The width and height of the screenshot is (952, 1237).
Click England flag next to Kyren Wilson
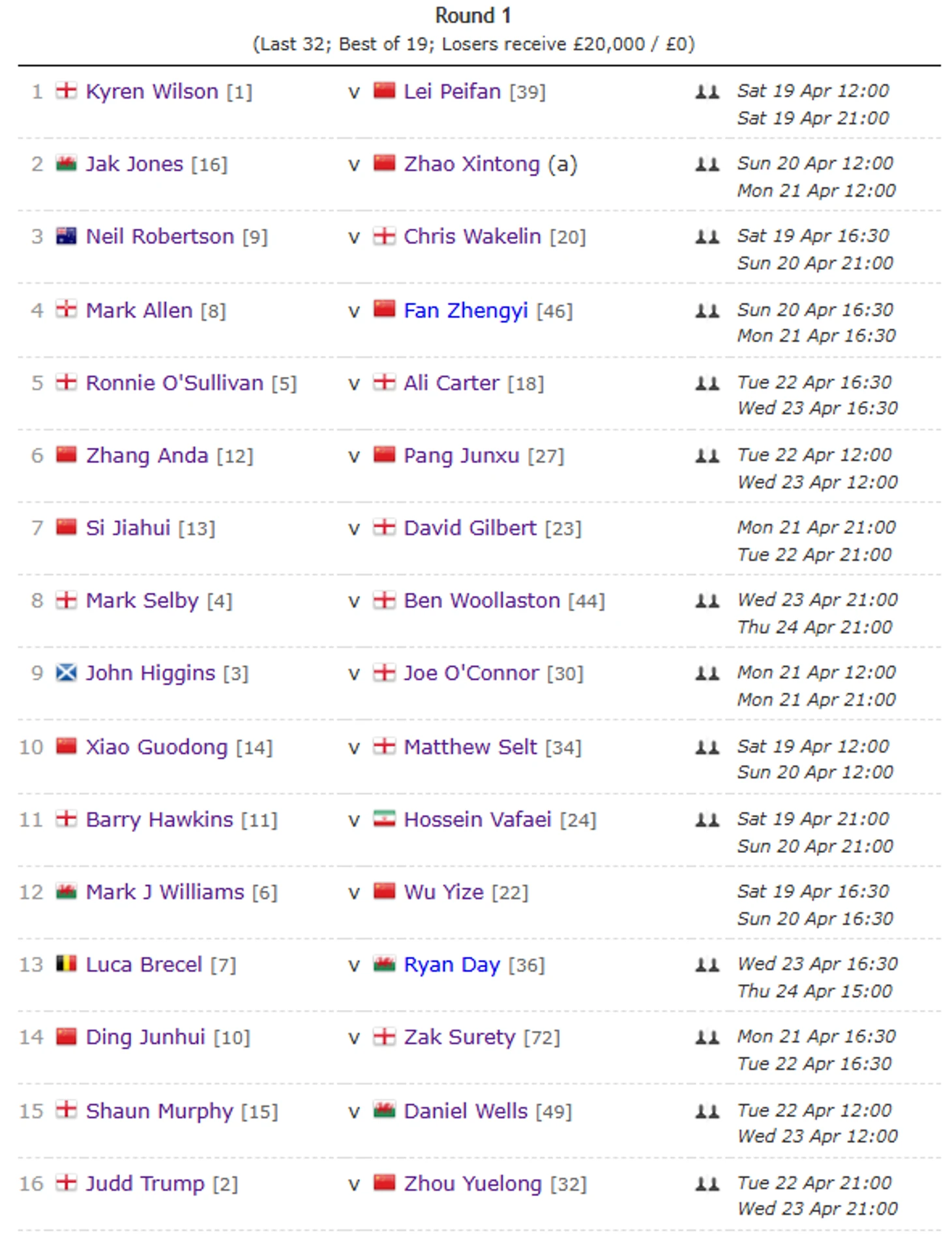click(x=66, y=91)
